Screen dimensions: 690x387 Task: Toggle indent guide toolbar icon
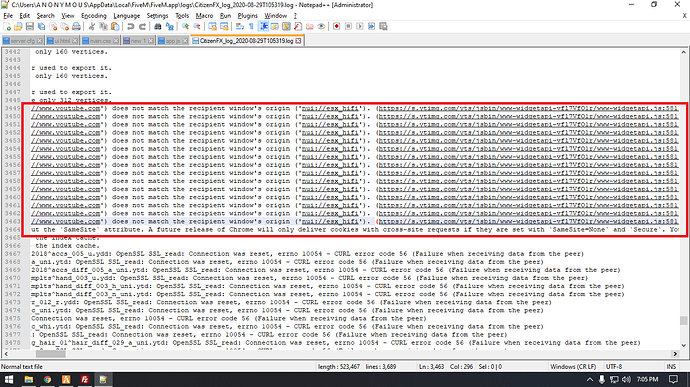pos(264,26)
